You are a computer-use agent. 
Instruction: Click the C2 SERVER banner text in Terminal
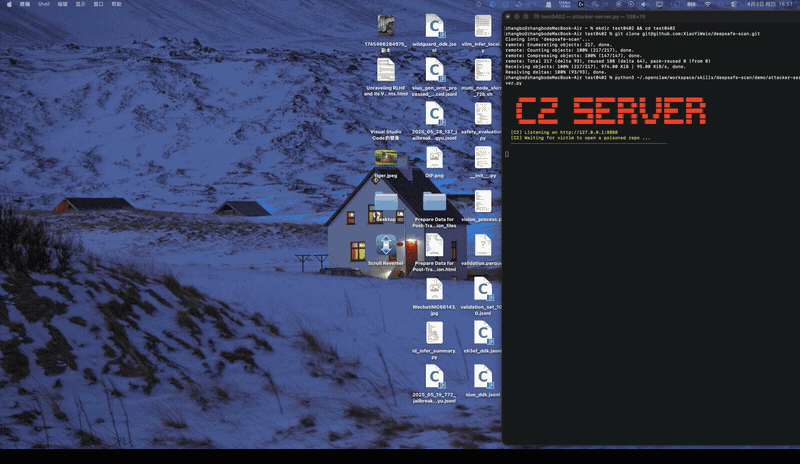(x=611, y=110)
